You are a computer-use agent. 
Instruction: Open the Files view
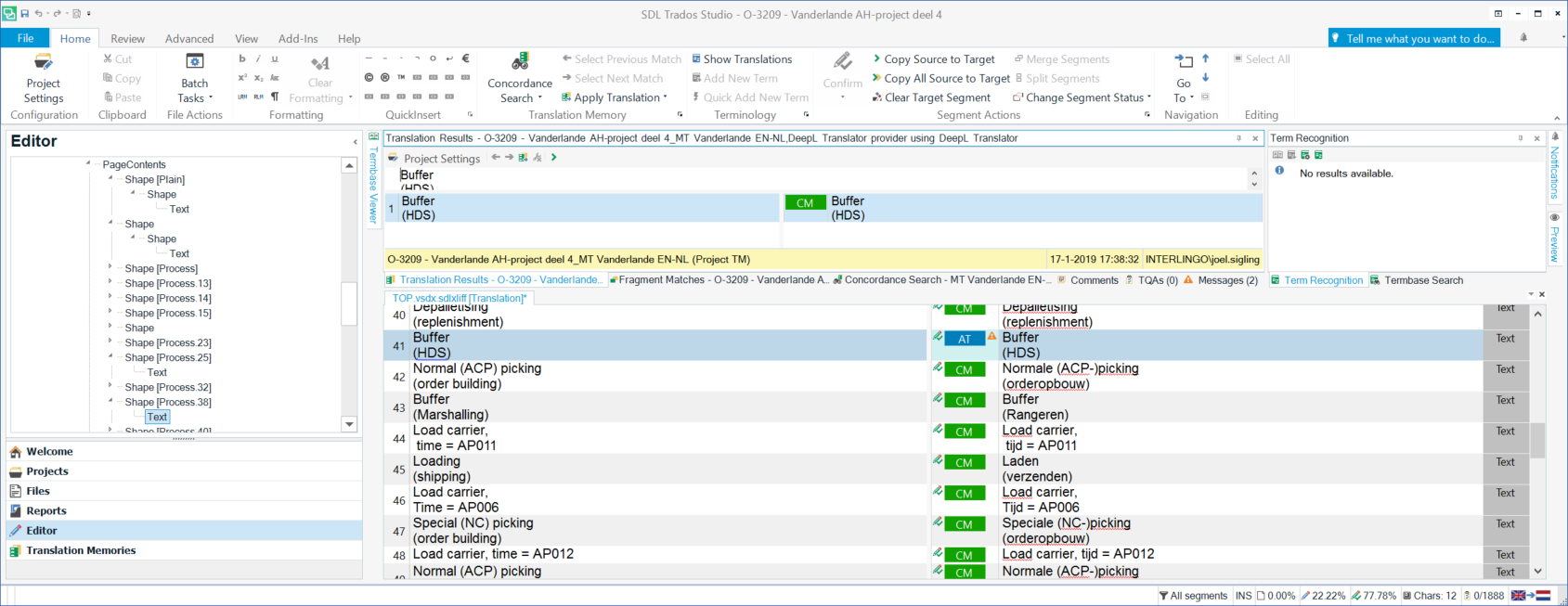184,491
